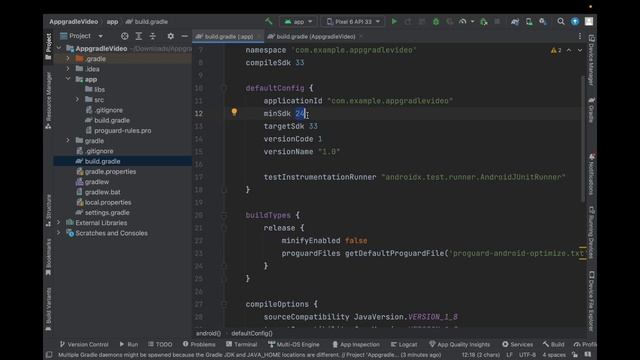640x360 pixels.
Task: Collapse all items in Project panel
Action: click(153, 36)
